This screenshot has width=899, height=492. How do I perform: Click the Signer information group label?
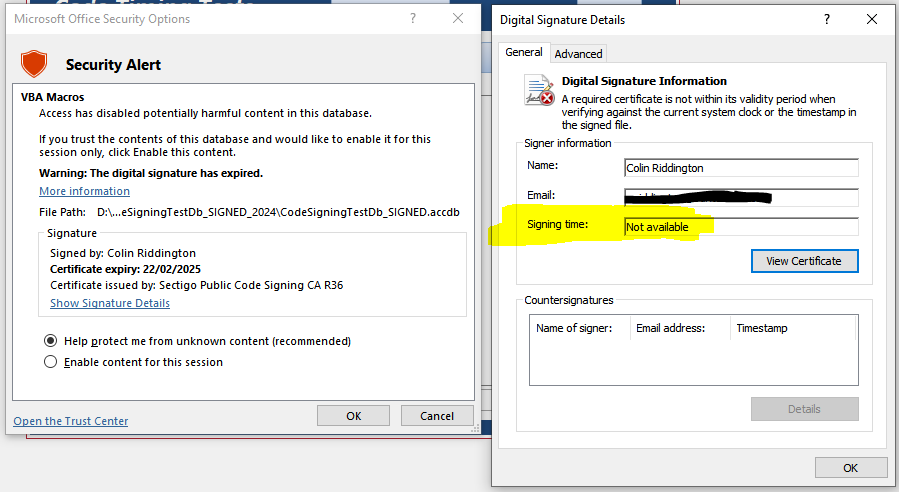(x=568, y=143)
